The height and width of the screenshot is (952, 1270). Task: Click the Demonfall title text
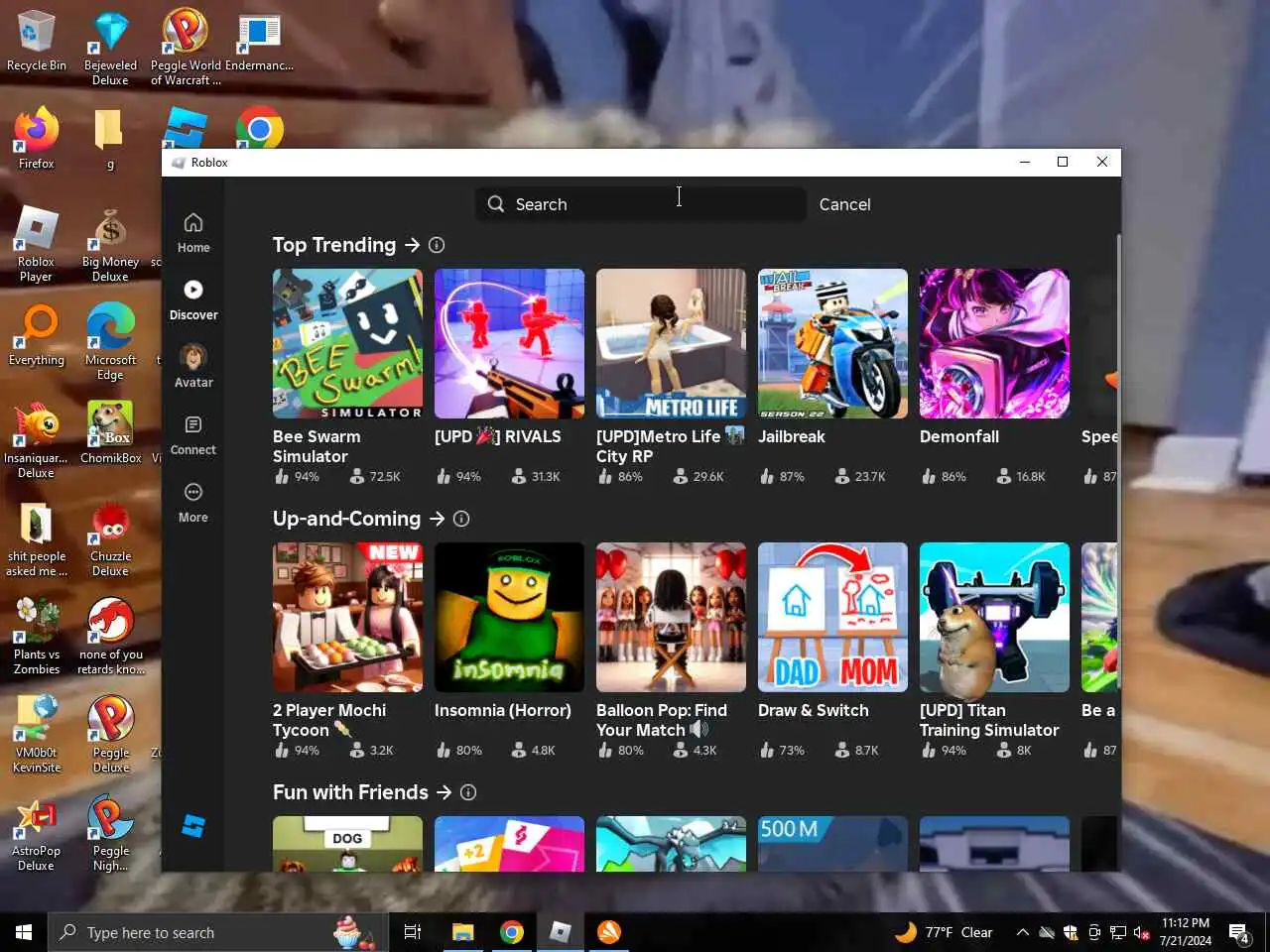tap(958, 436)
